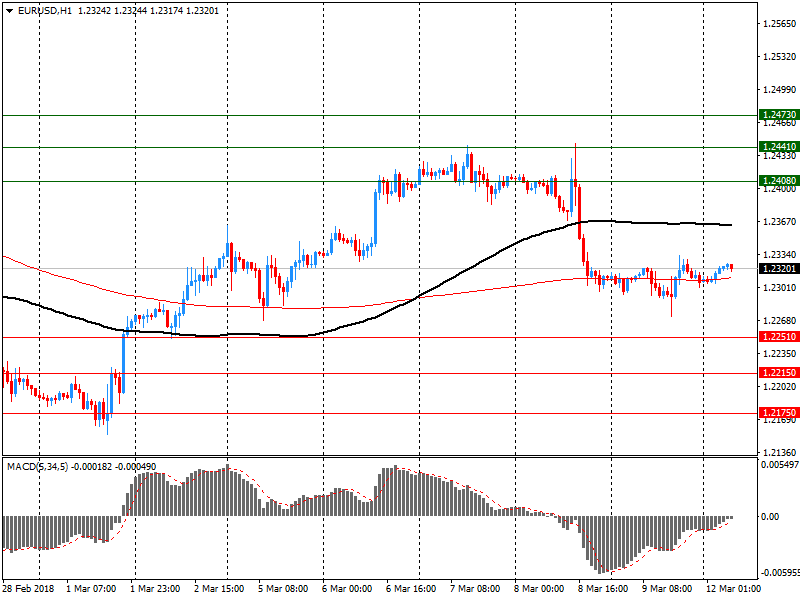Select the 6 Mar 00:00 time axis label
The height and width of the screenshot is (600, 800).
click(x=347, y=589)
